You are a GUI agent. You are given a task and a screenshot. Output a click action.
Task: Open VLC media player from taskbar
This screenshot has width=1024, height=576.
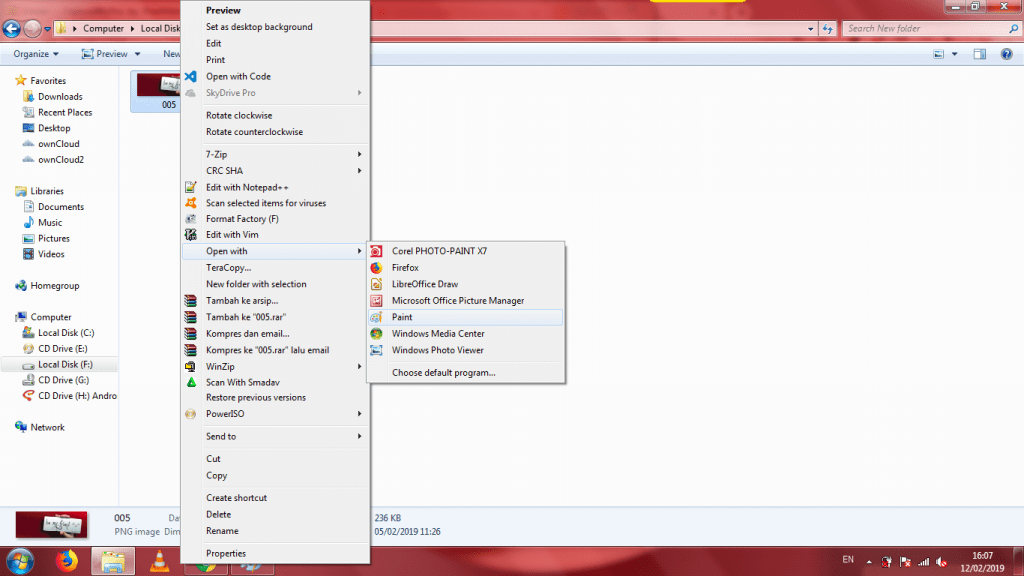(159, 562)
